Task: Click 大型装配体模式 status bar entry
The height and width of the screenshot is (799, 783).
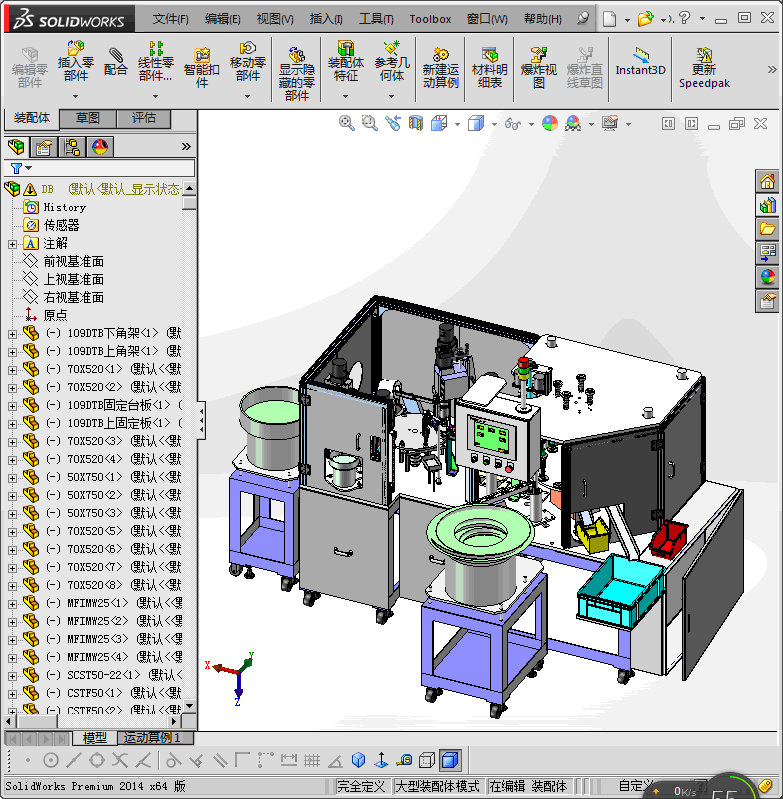Action: point(438,786)
